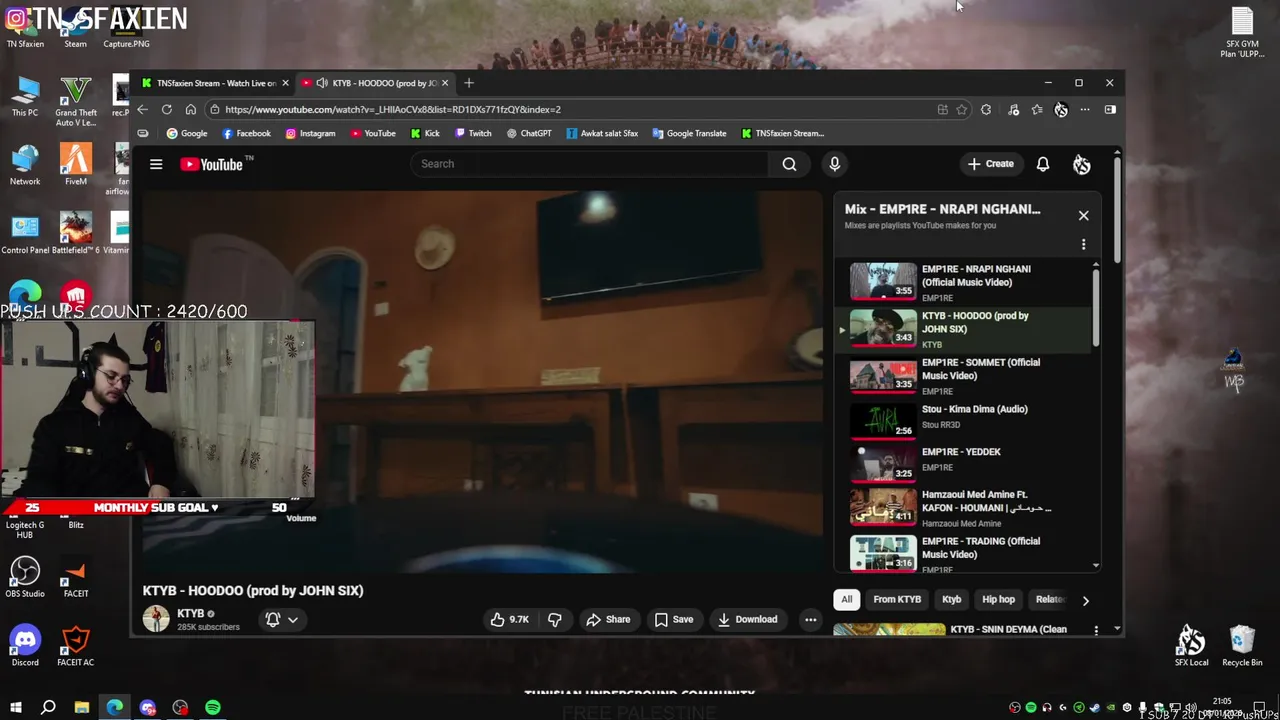1280x720 pixels.
Task: Expand KTYB notification preference dropdown arrow
Action: 293,620
